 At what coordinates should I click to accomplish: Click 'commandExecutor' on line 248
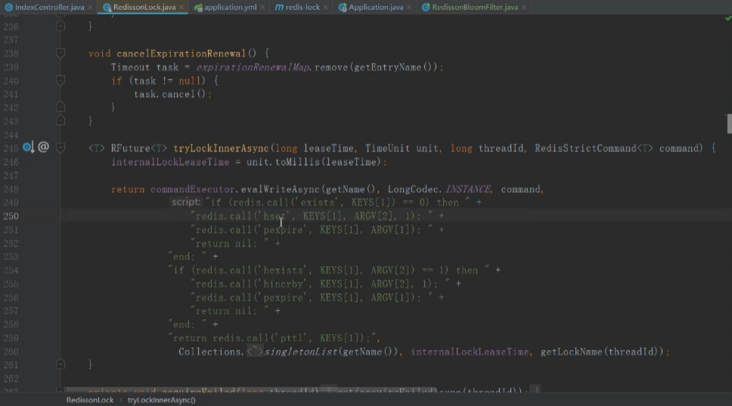pos(192,189)
